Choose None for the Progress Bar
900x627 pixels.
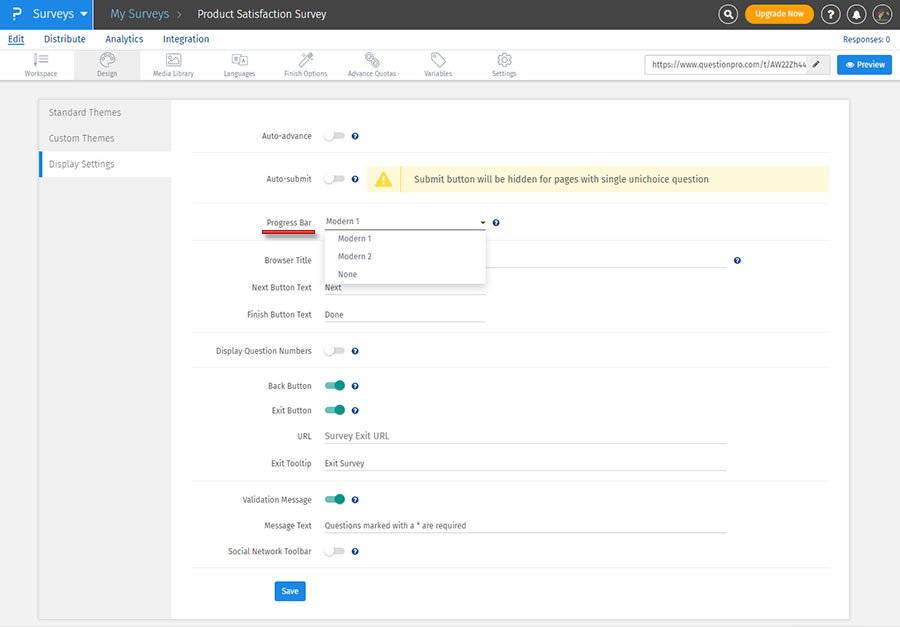click(345, 273)
